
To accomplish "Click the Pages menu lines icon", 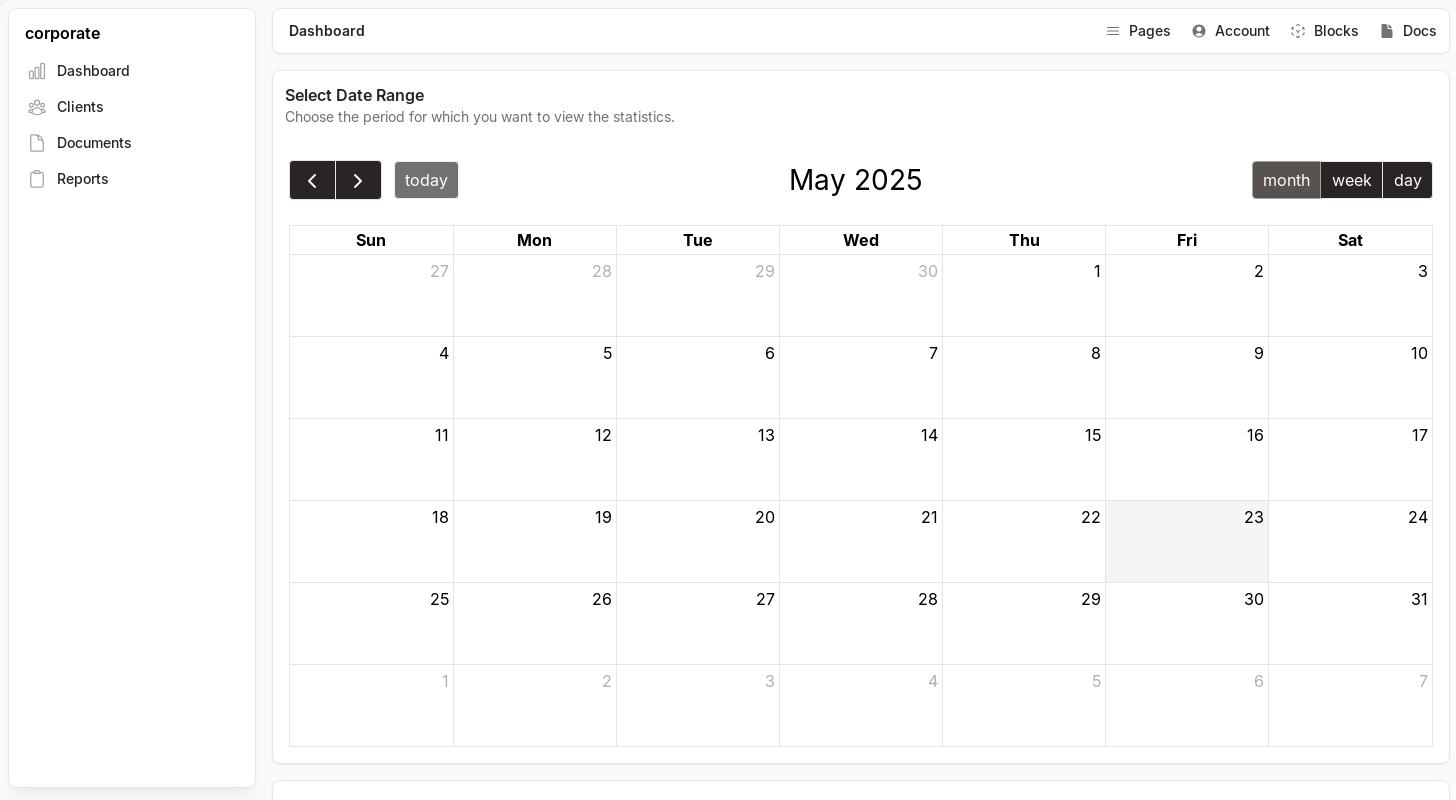I will pos(1113,31).
